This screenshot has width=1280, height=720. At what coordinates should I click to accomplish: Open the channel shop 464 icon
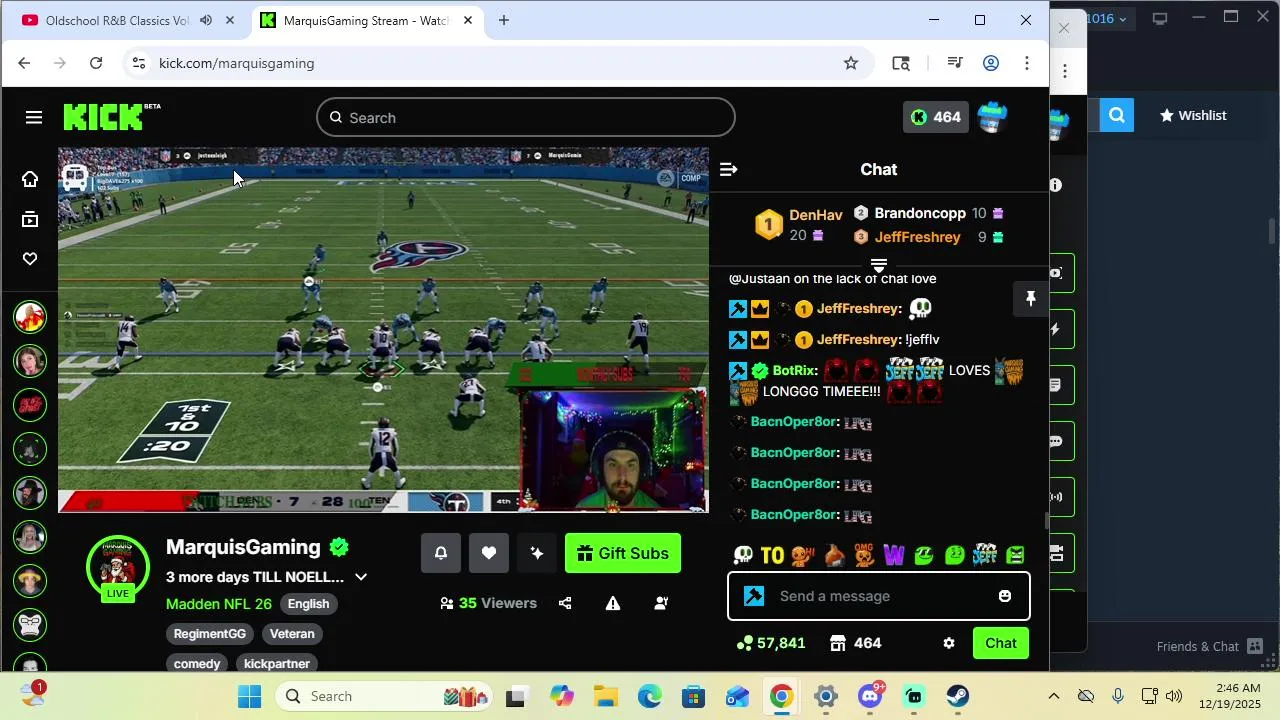point(856,643)
